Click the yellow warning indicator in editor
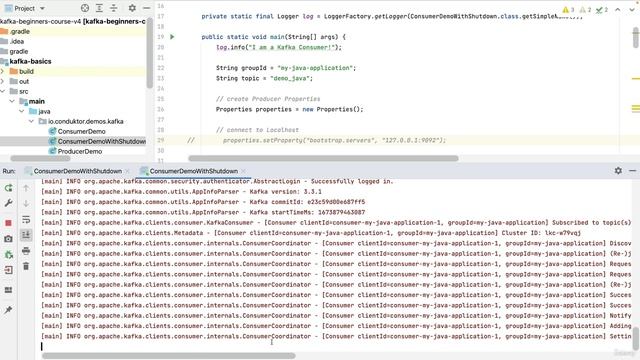Image resolution: width=640 pixels, height=360 pixels. pyautogui.click(x=568, y=9)
